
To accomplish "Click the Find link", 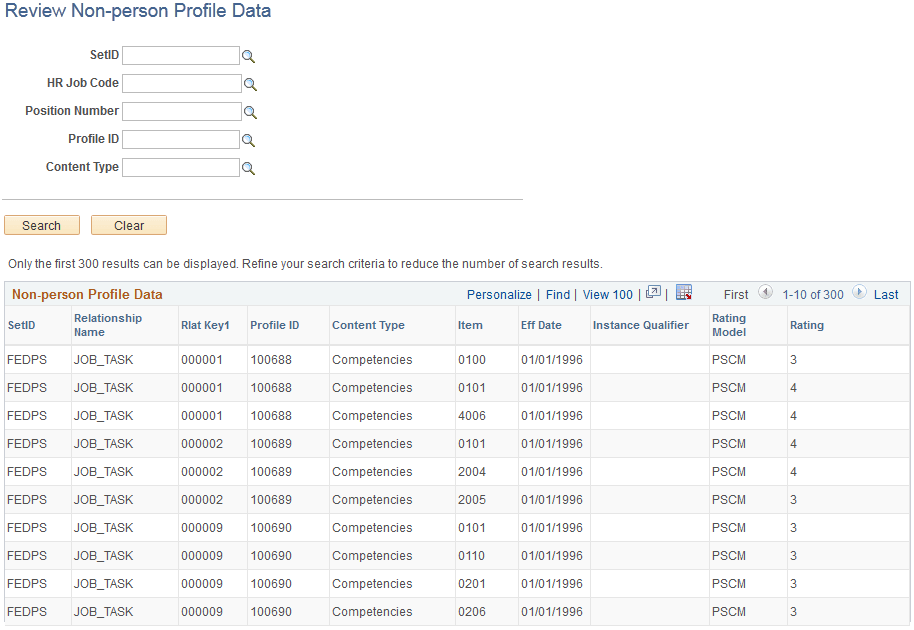I will tap(557, 294).
